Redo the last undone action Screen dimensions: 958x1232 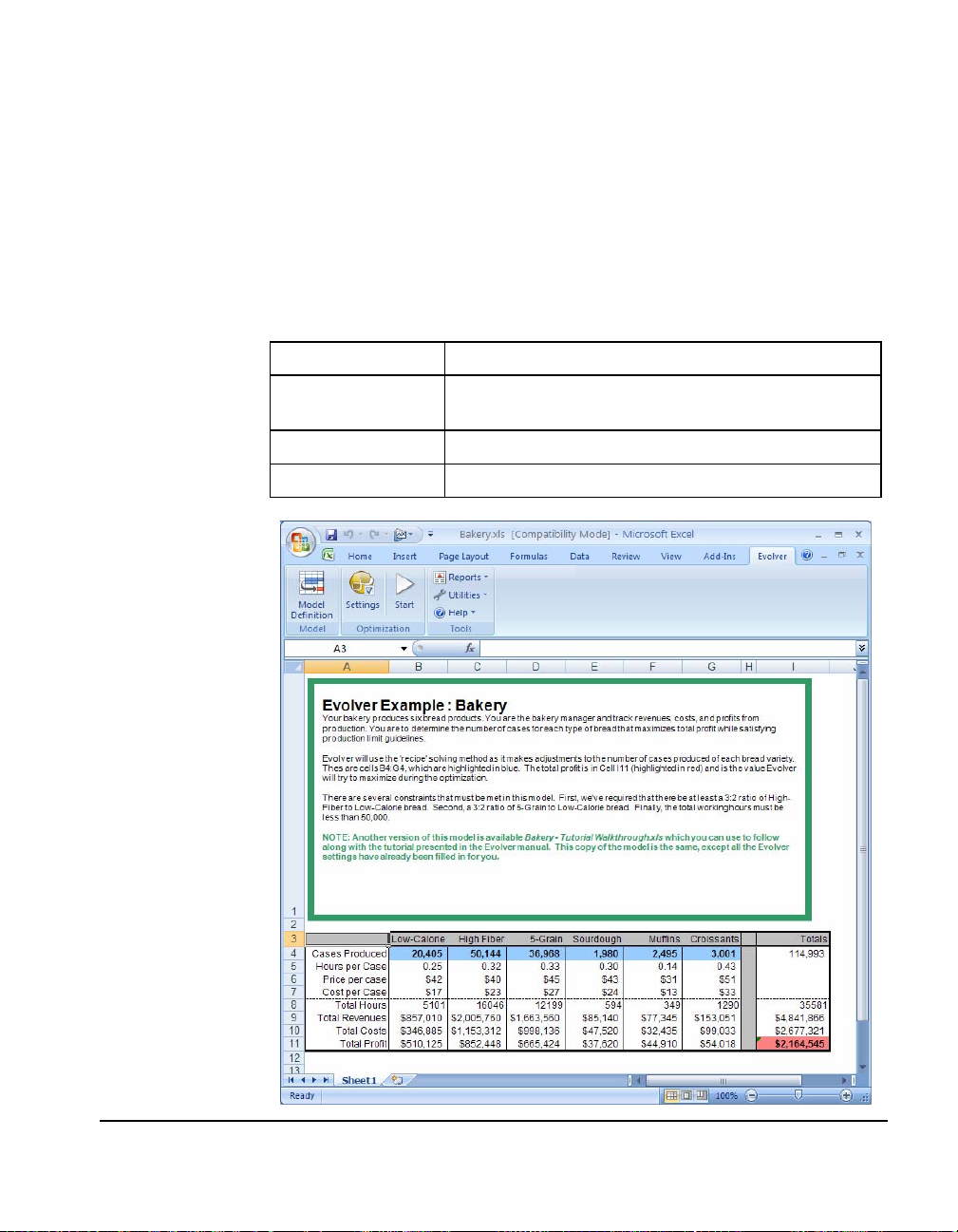[x=375, y=535]
